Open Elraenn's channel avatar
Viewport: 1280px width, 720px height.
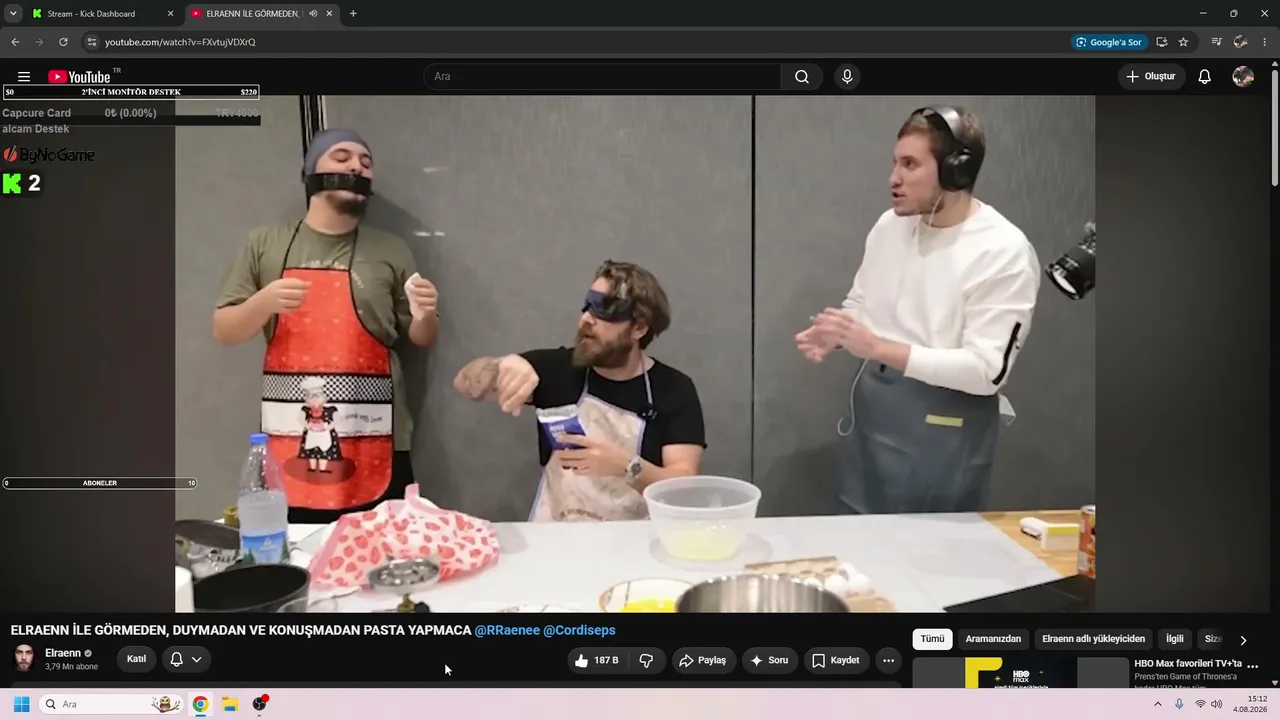[x=24, y=658]
